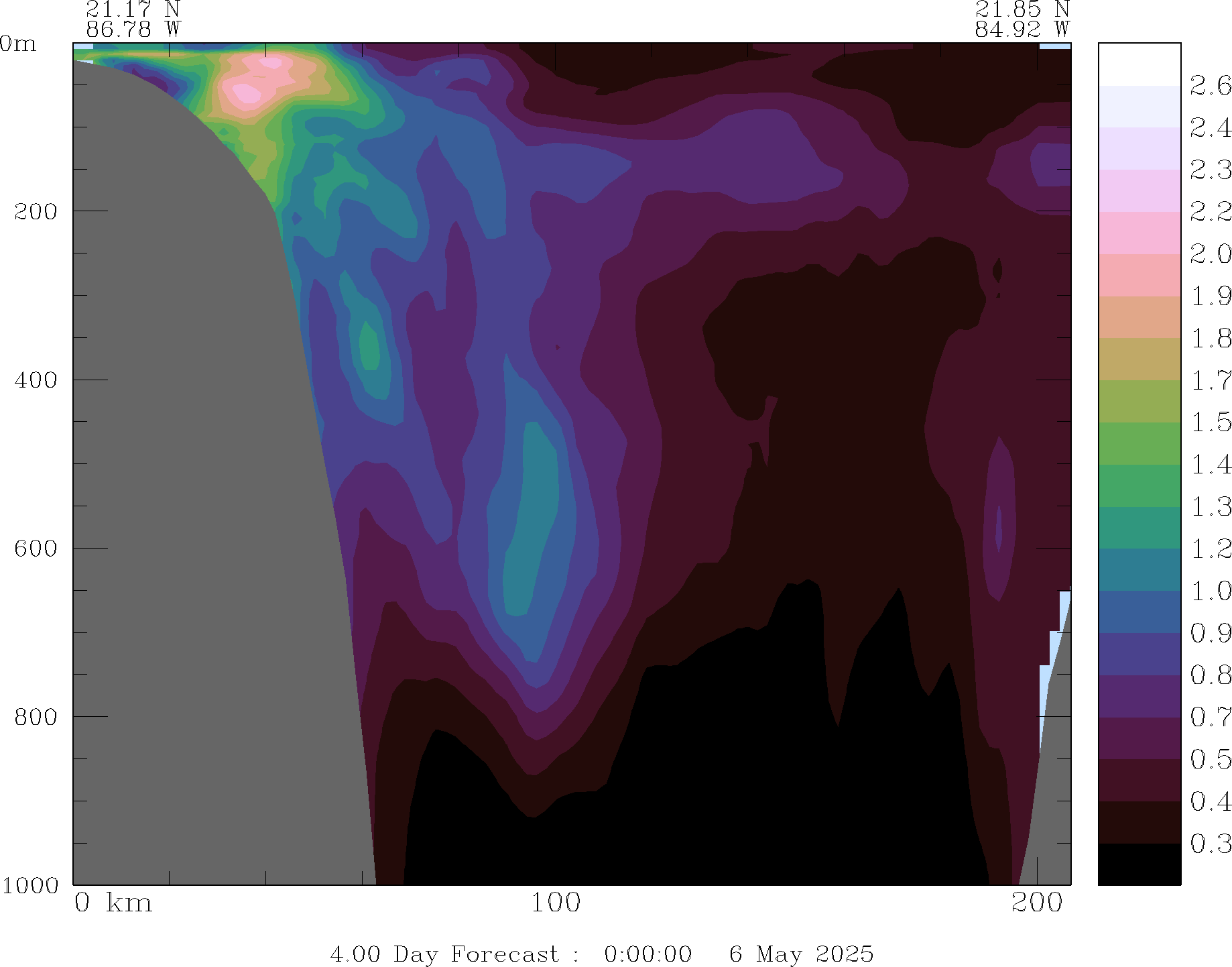
Task: Click the white swatch at the colorbar top
Action: pyautogui.click(x=1139, y=64)
